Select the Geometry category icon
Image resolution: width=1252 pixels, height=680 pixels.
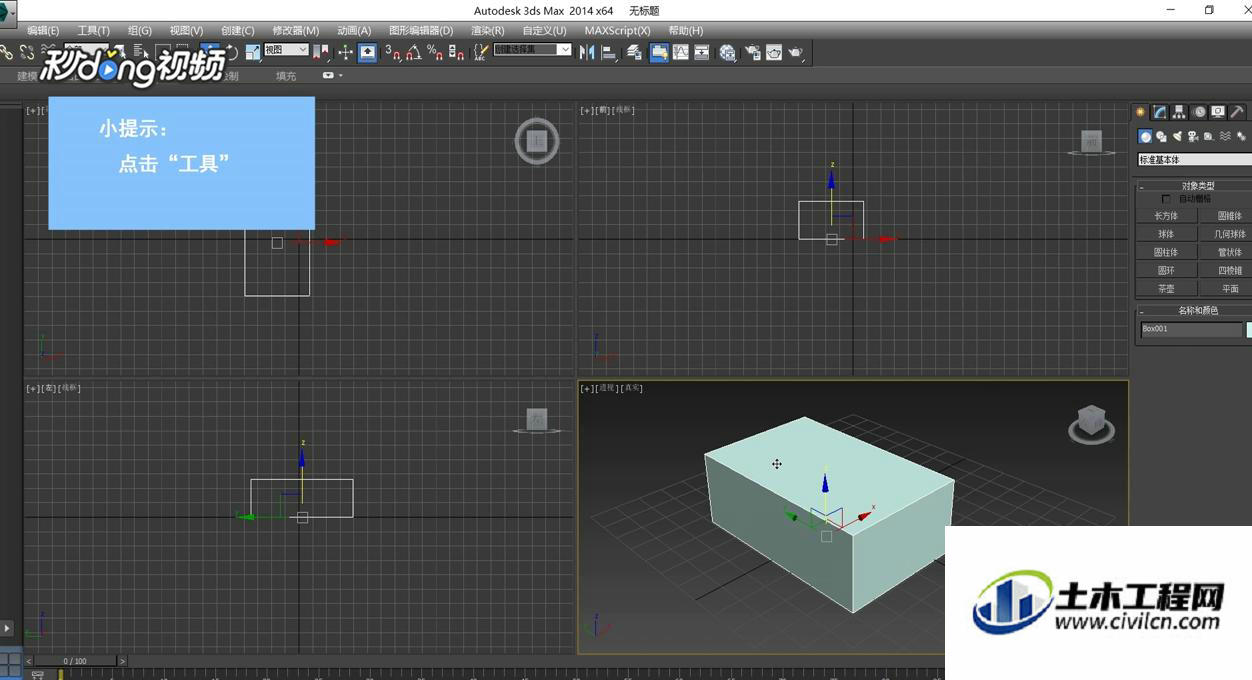tap(1145, 136)
